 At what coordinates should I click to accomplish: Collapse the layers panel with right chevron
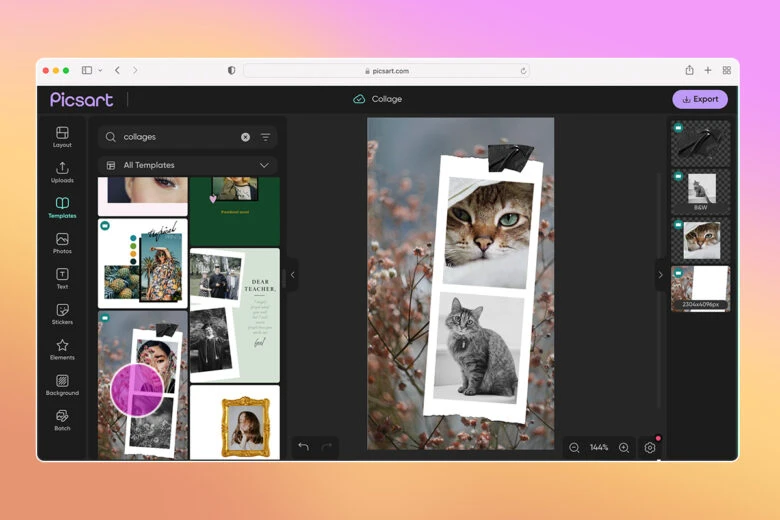[x=660, y=275]
